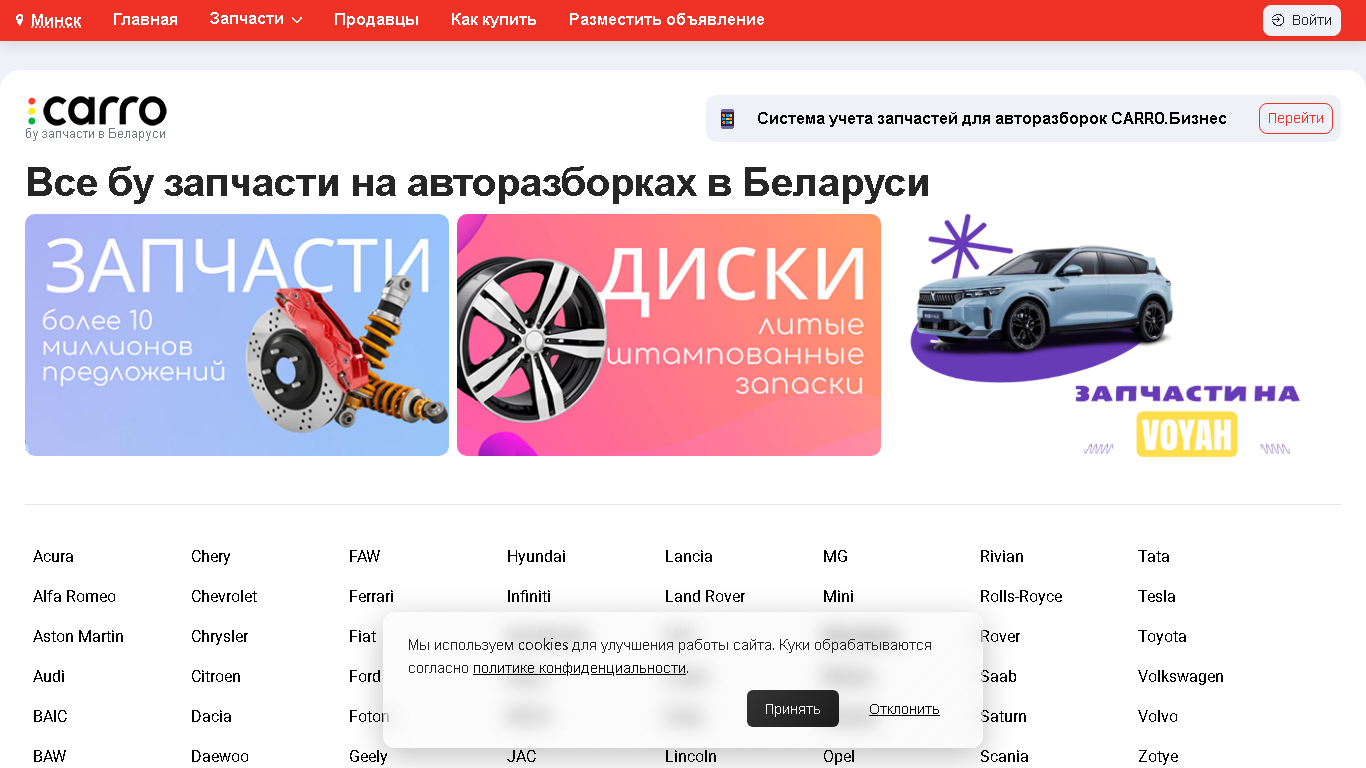Image resolution: width=1366 pixels, height=768 pixels.
Task: Open the Lancia brand link
Action: pyautogui.click(x=689, y=556)
